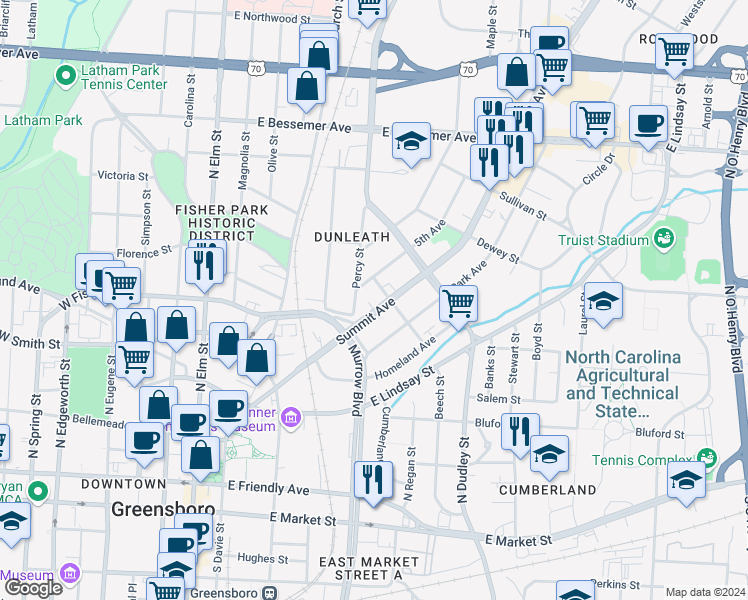Open the Latham Park Tennis Center pin
This screenshot has height=600, width=748.
(x=67, y=76)
